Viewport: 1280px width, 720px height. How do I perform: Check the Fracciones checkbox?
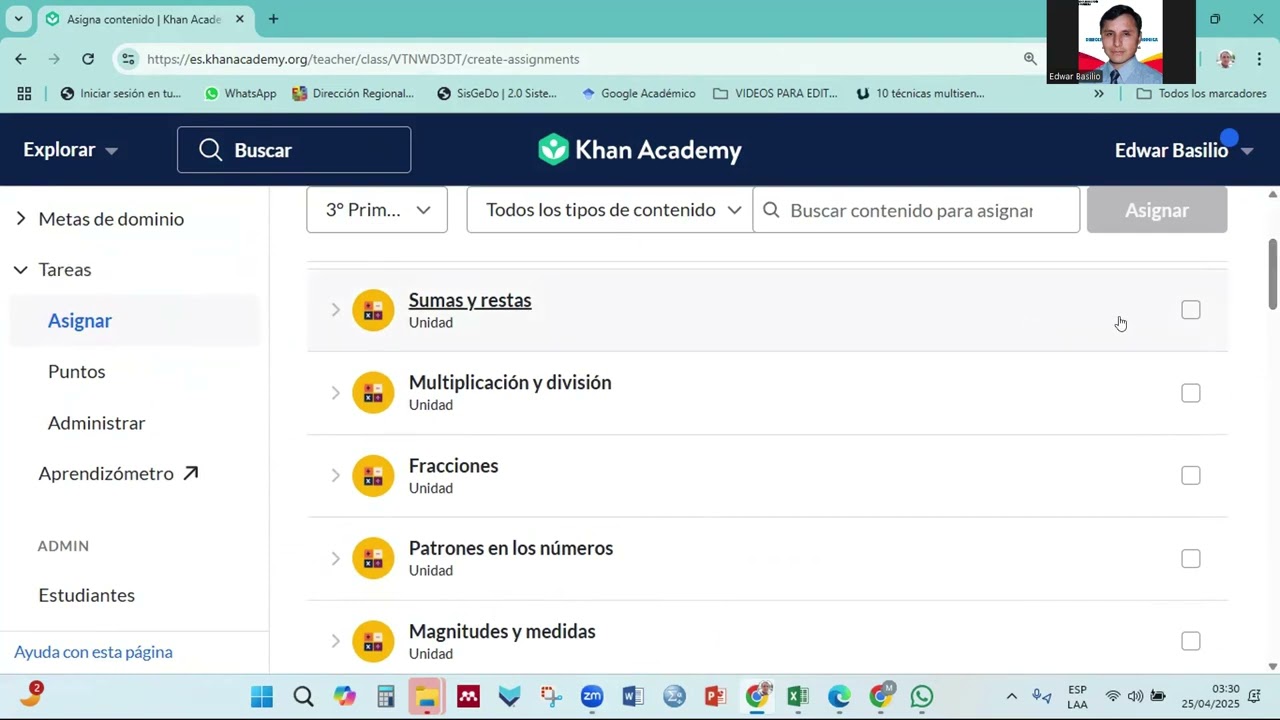1190,475
